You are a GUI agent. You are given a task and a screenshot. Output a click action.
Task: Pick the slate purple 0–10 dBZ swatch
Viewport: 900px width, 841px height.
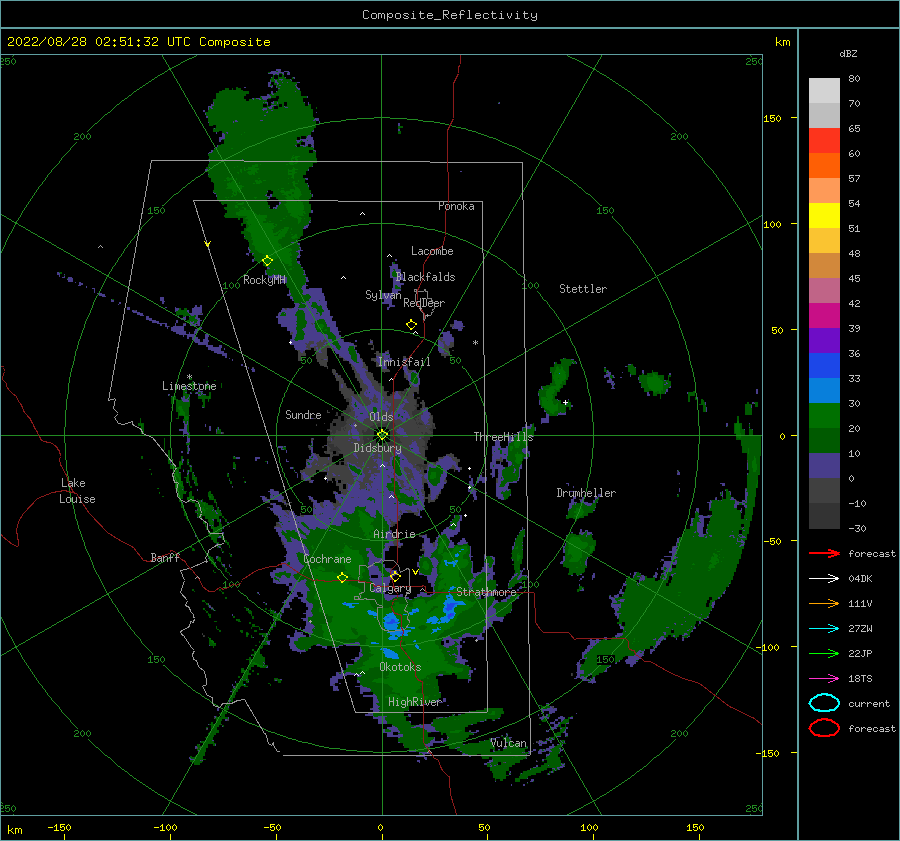pyautogui.click(x=824, y=466)
